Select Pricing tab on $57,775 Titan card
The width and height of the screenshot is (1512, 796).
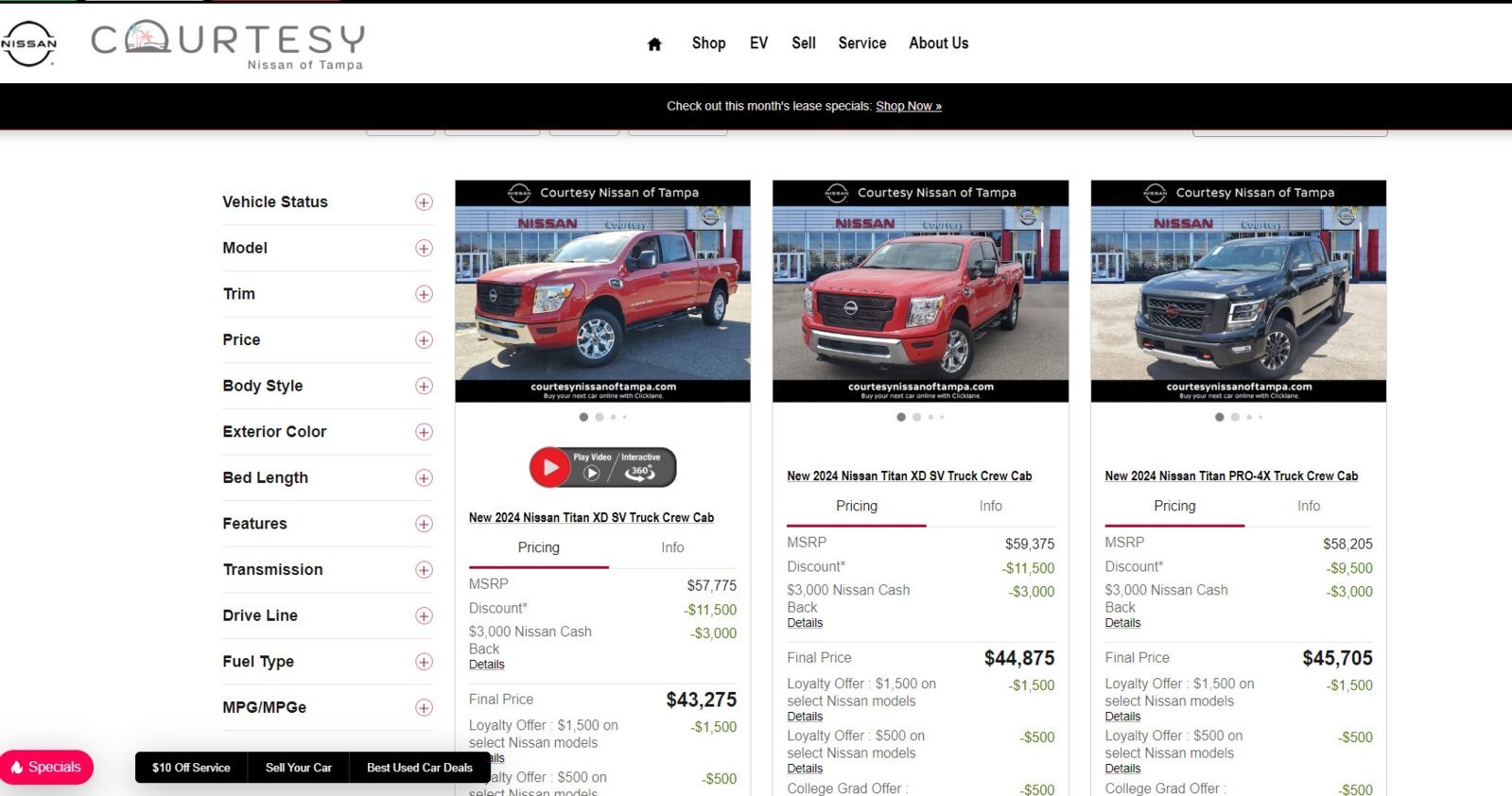coord(539,547)
